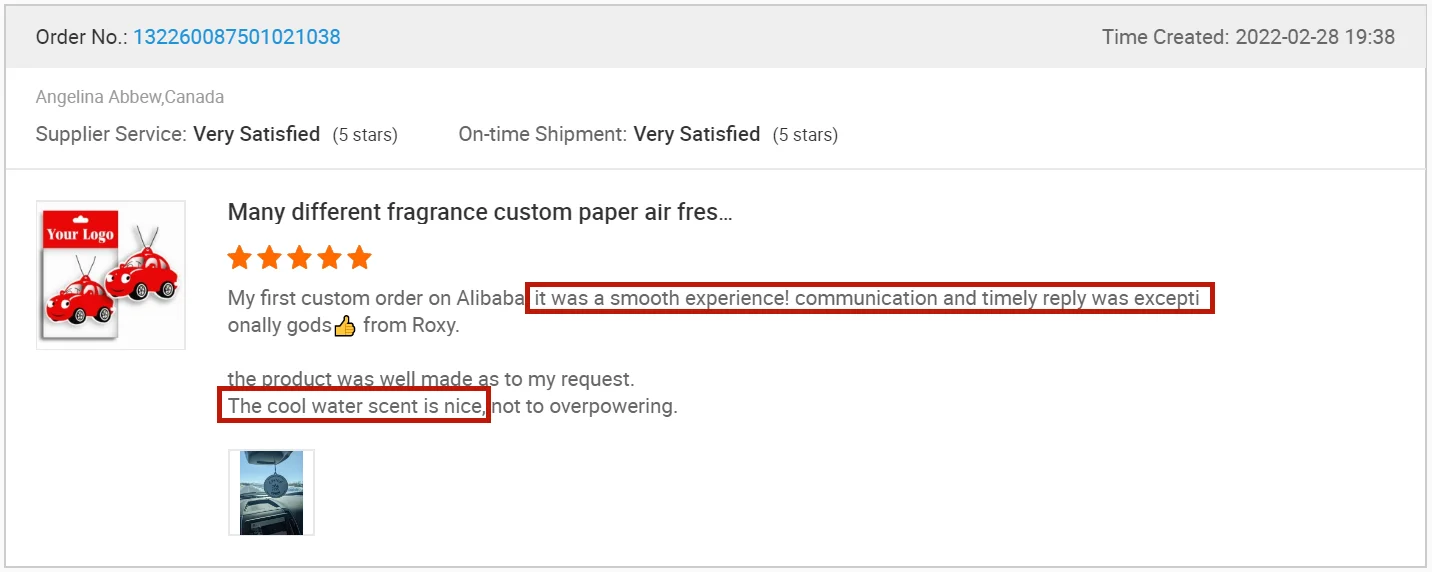Image resolution: width=1432 pixels, height=572 pixels.
Task: Click the thumbs up emoji in review
Action: point(345,326)
